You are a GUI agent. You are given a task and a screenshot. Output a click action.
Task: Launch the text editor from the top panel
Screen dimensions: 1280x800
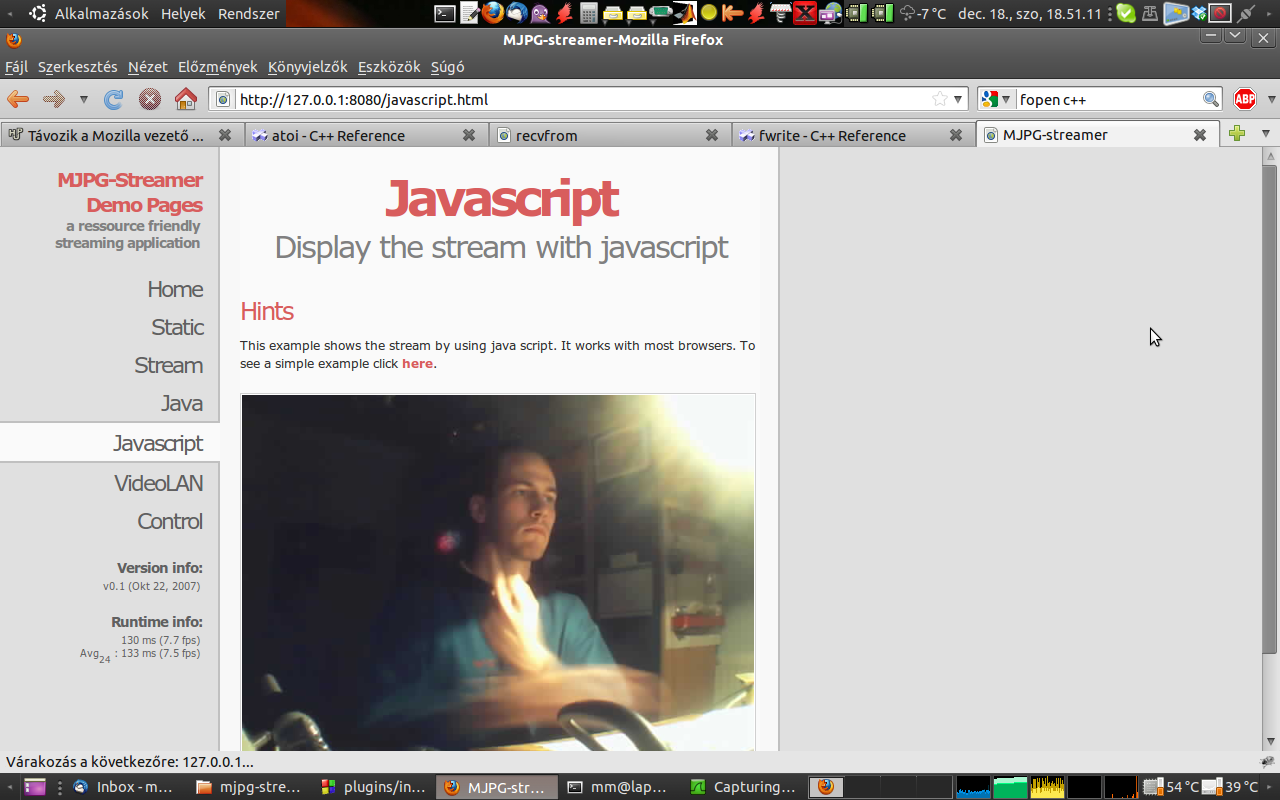tap(470, 14)
